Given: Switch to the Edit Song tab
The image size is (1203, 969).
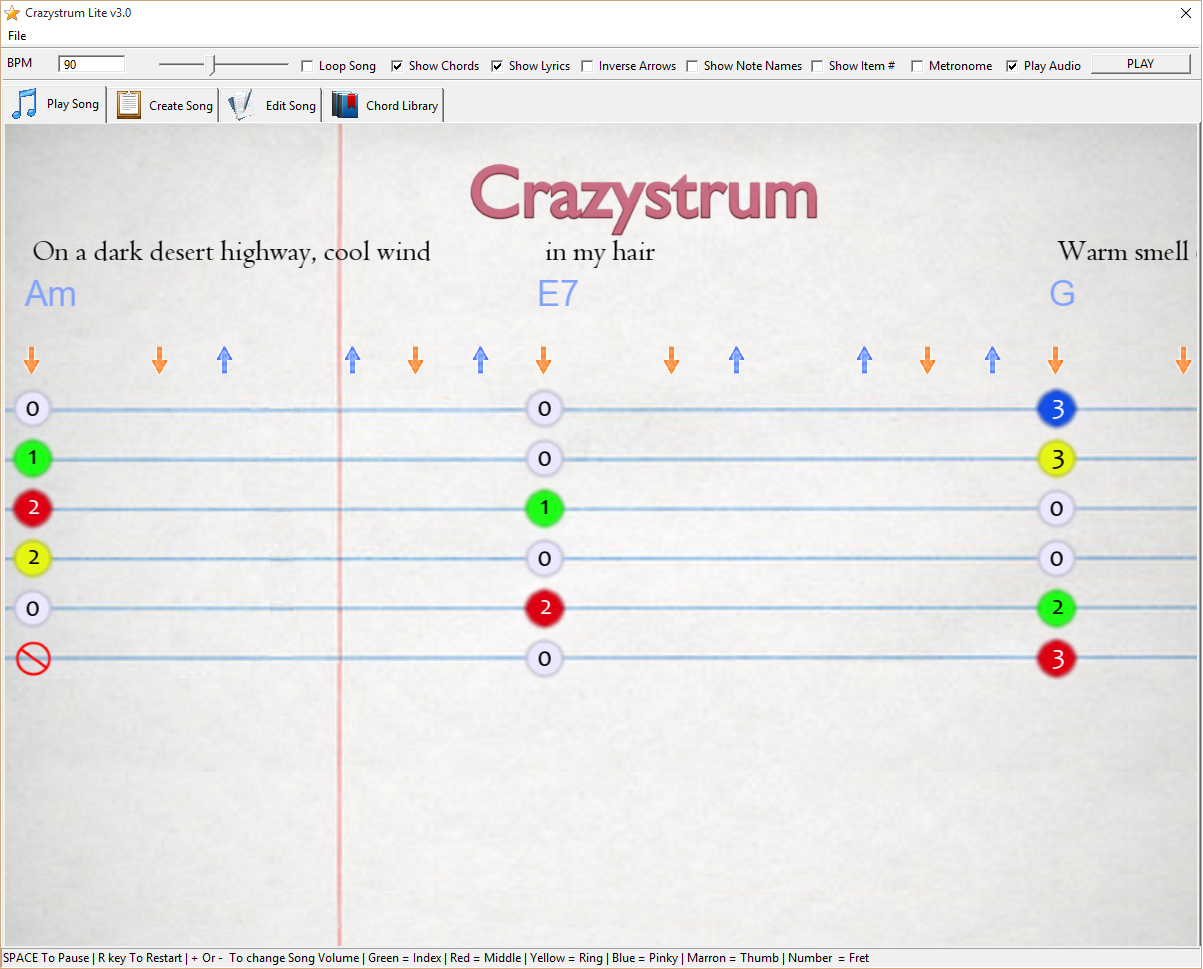Looking at the screenshot, I should (x=272, y=105).
